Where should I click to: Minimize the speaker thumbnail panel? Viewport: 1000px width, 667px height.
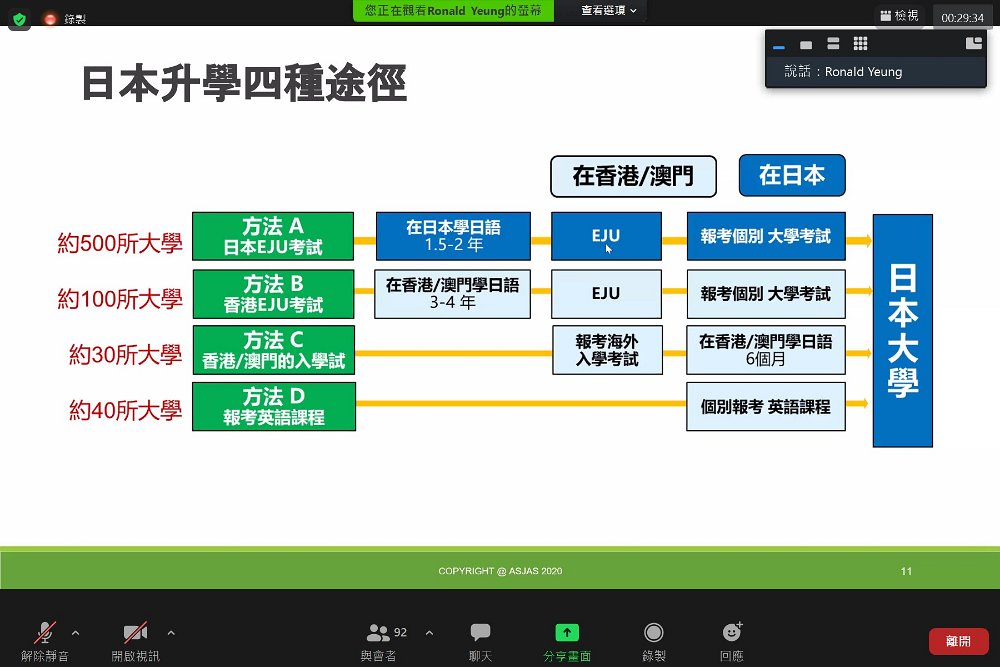779,45
